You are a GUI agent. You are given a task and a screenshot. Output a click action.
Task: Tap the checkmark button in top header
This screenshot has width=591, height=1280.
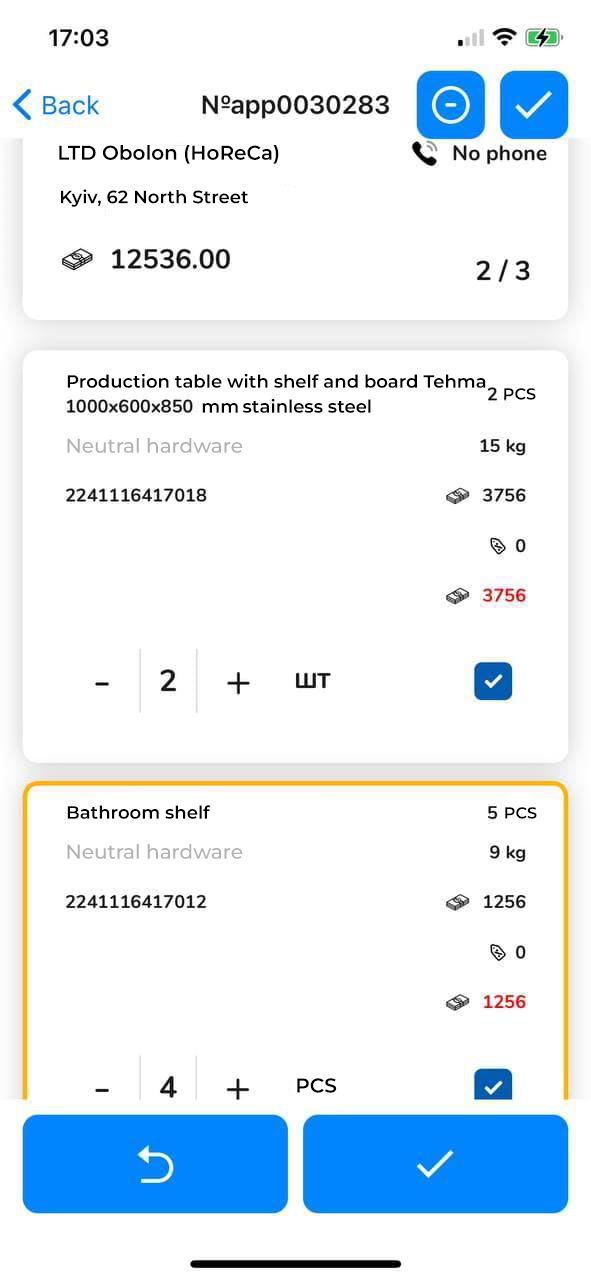coord(534,105)
